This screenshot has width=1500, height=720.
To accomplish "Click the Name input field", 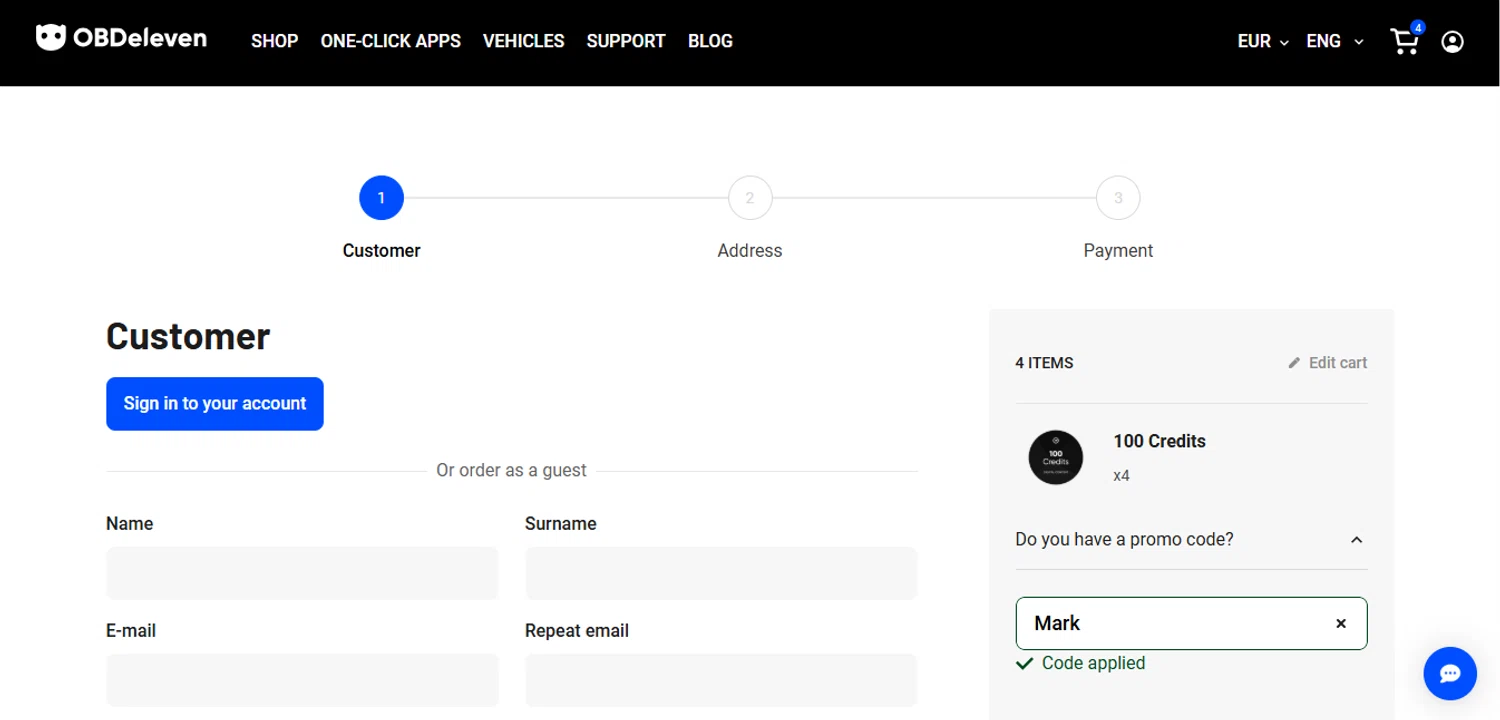I will tap(301, 573).
